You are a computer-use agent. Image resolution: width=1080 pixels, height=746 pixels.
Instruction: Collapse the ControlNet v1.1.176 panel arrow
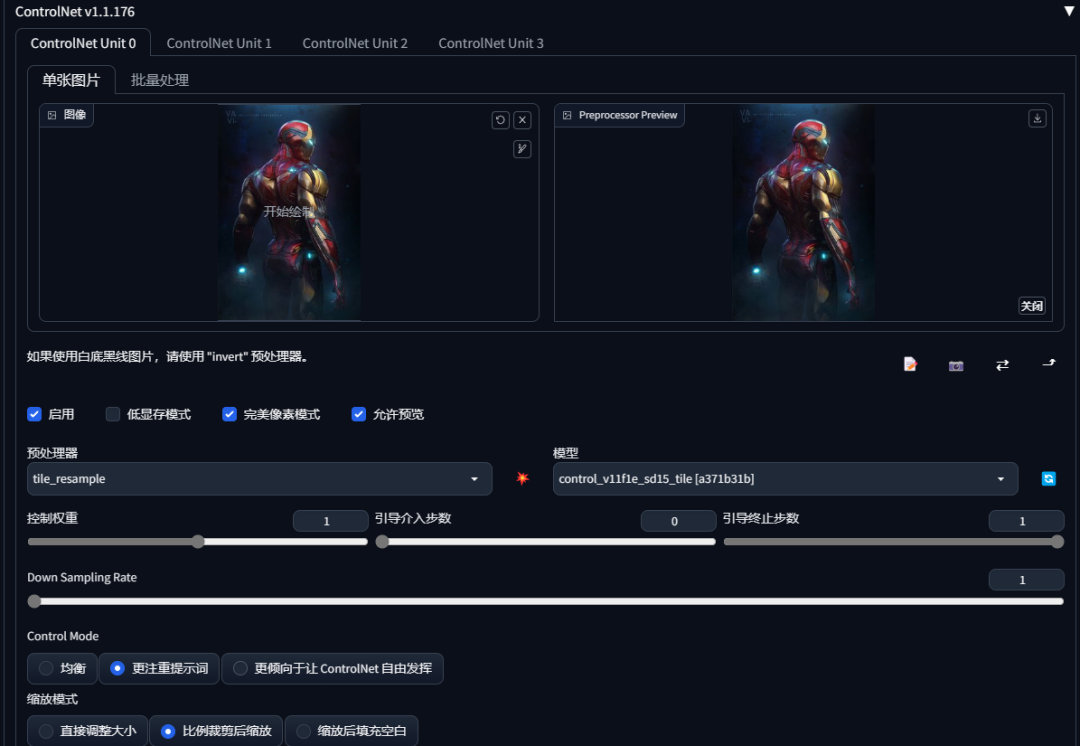point(1068,11)
